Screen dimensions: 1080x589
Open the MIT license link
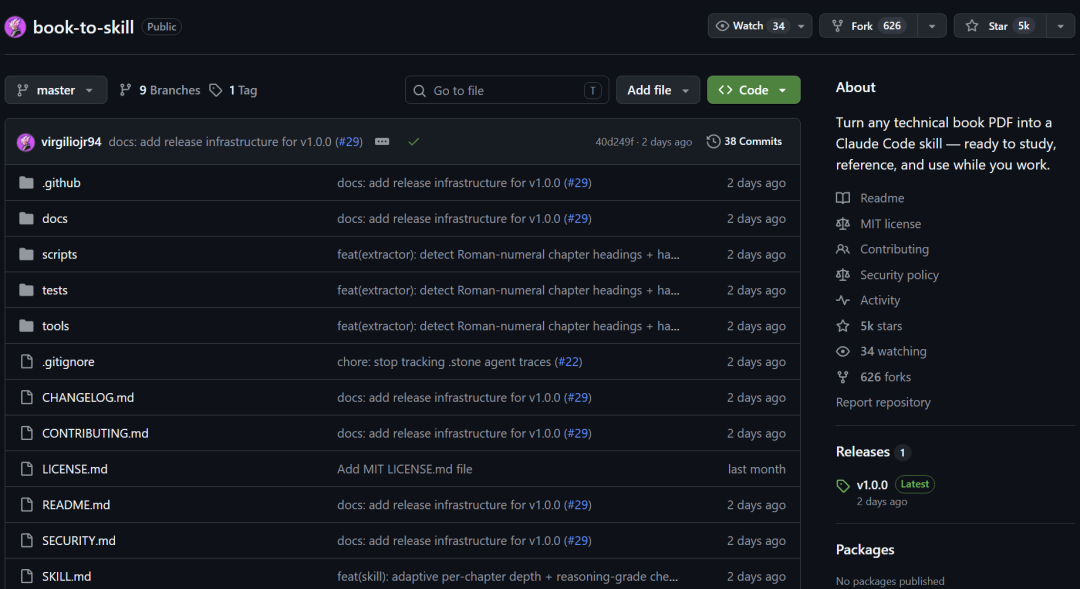[x=890, y=224]
